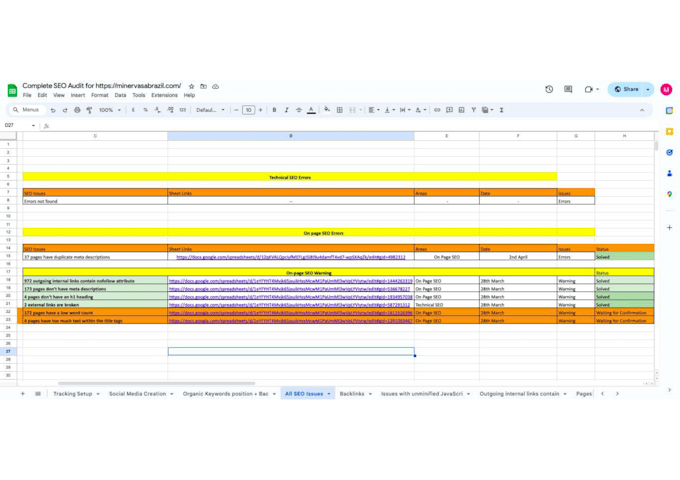Switch to Tracking Setup sheet tab

(x=72, y=394)
